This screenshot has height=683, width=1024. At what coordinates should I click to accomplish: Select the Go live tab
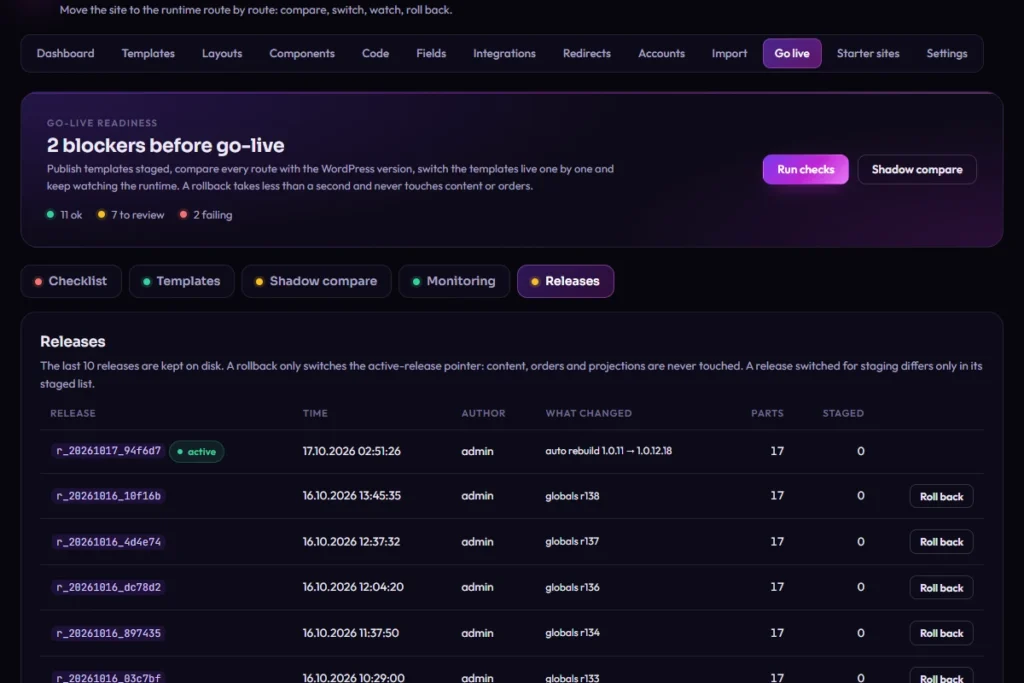click(x=792, y=54)
